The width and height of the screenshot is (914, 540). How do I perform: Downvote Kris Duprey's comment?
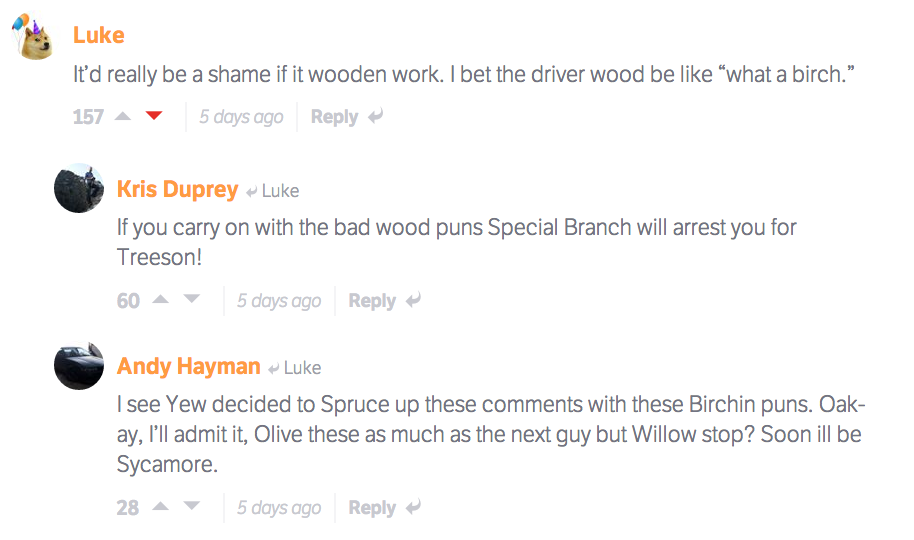point(192,300)
